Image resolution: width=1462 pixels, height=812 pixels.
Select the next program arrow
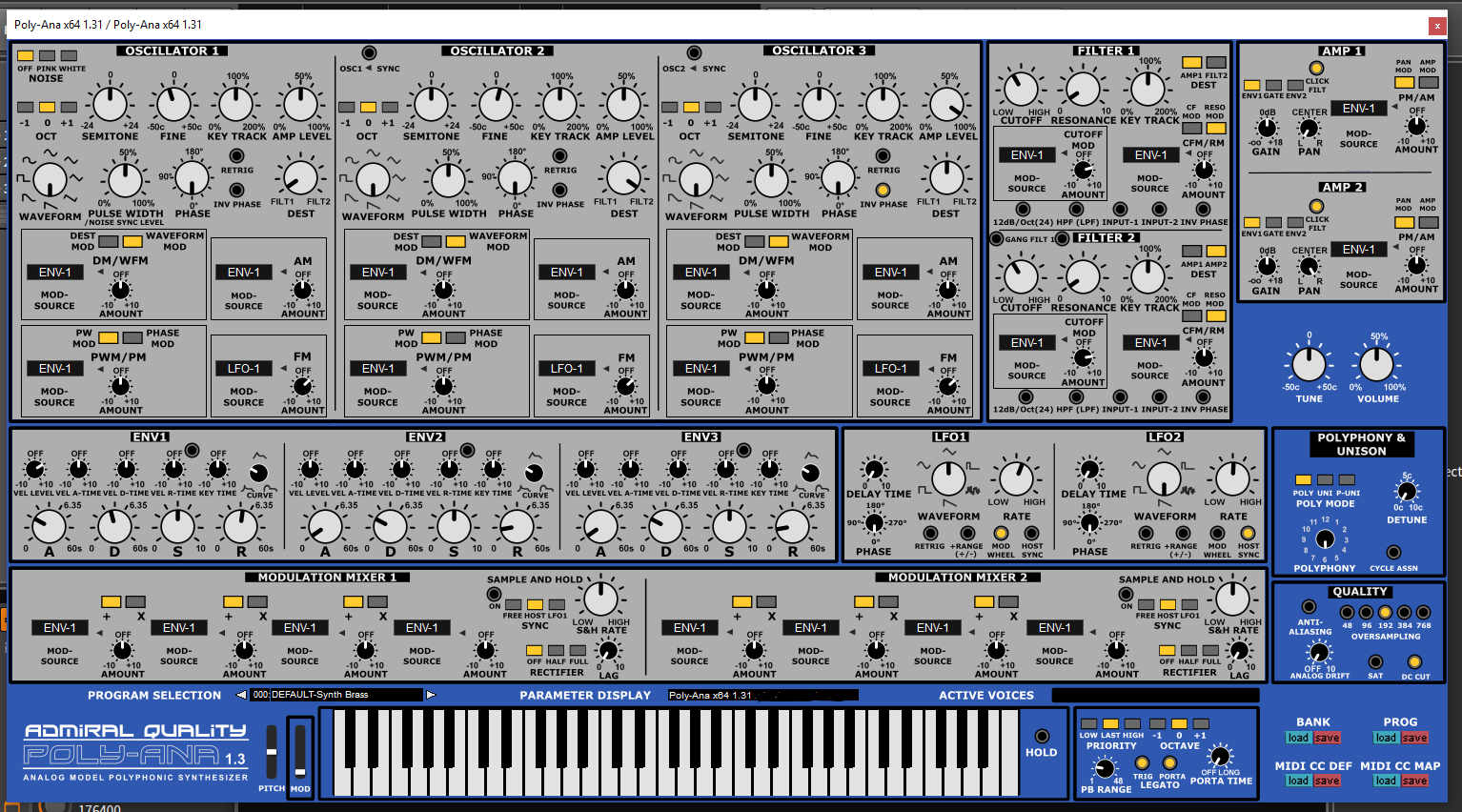tap(431, 695)
